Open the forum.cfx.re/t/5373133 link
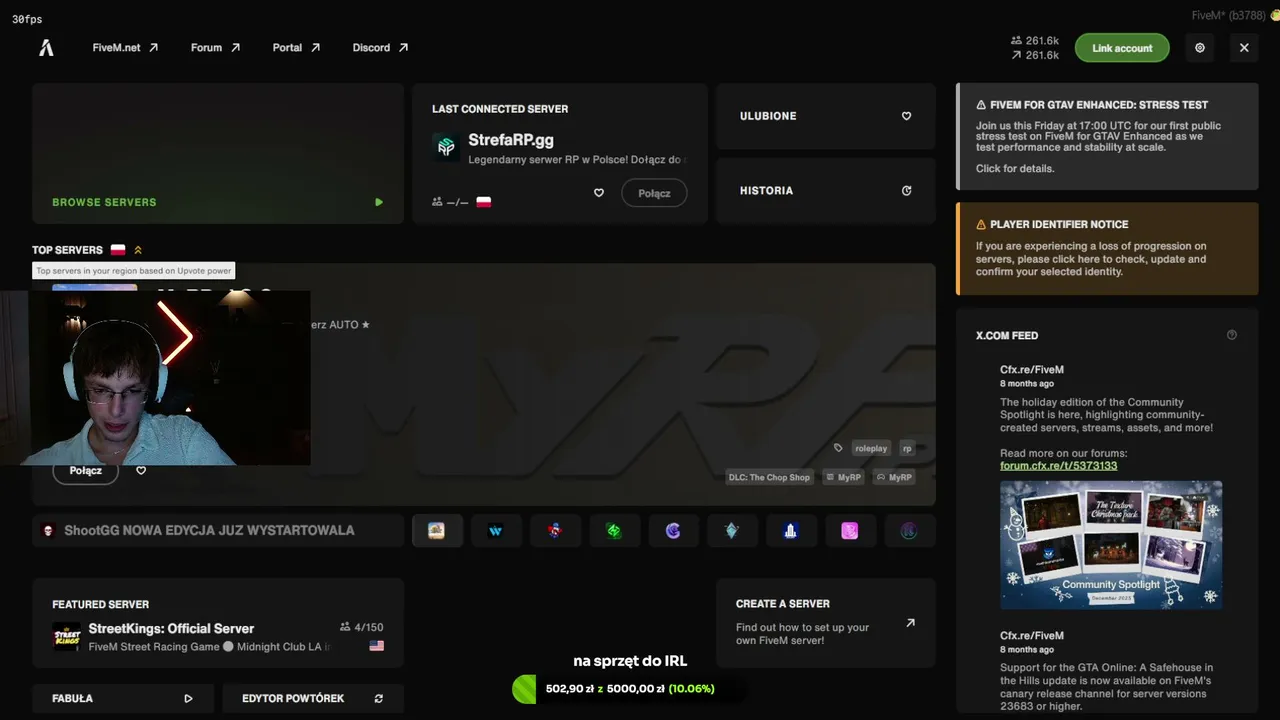Viewport: 1280px width, 720px height. point(1058,465)
